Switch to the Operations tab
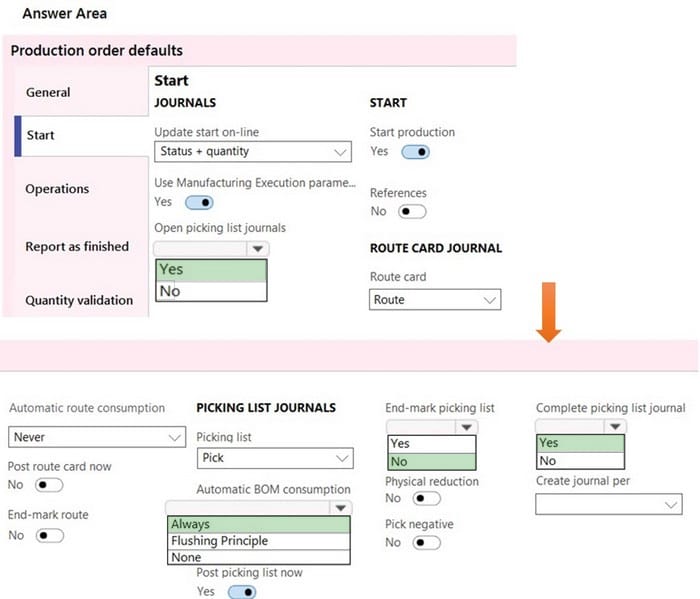Image resolution: width=700 pixels, height=599 pixels. pyautogui.click(x=57, y=189)
